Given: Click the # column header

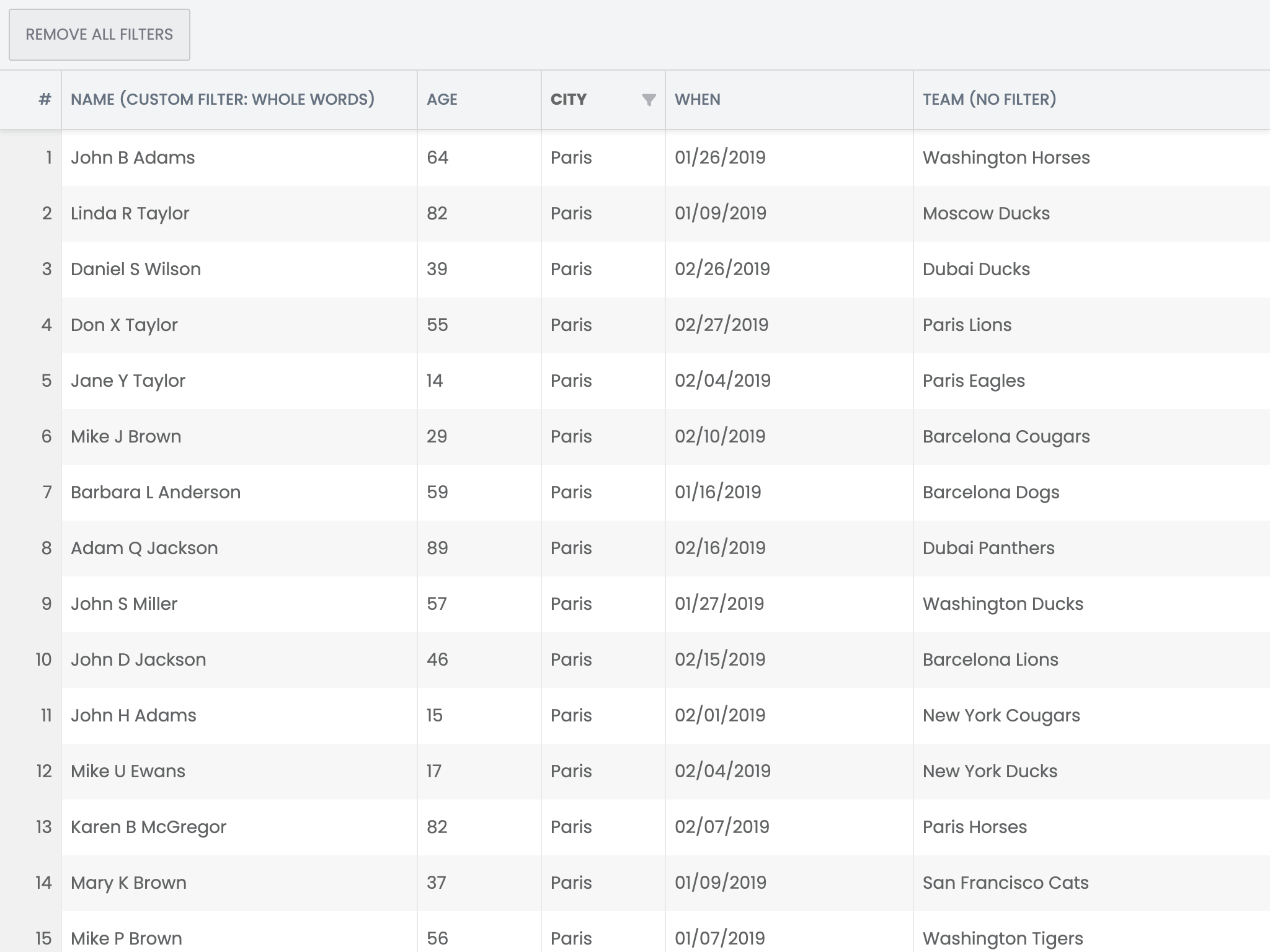Looking at the screenshot, I should tap(43, 99).
